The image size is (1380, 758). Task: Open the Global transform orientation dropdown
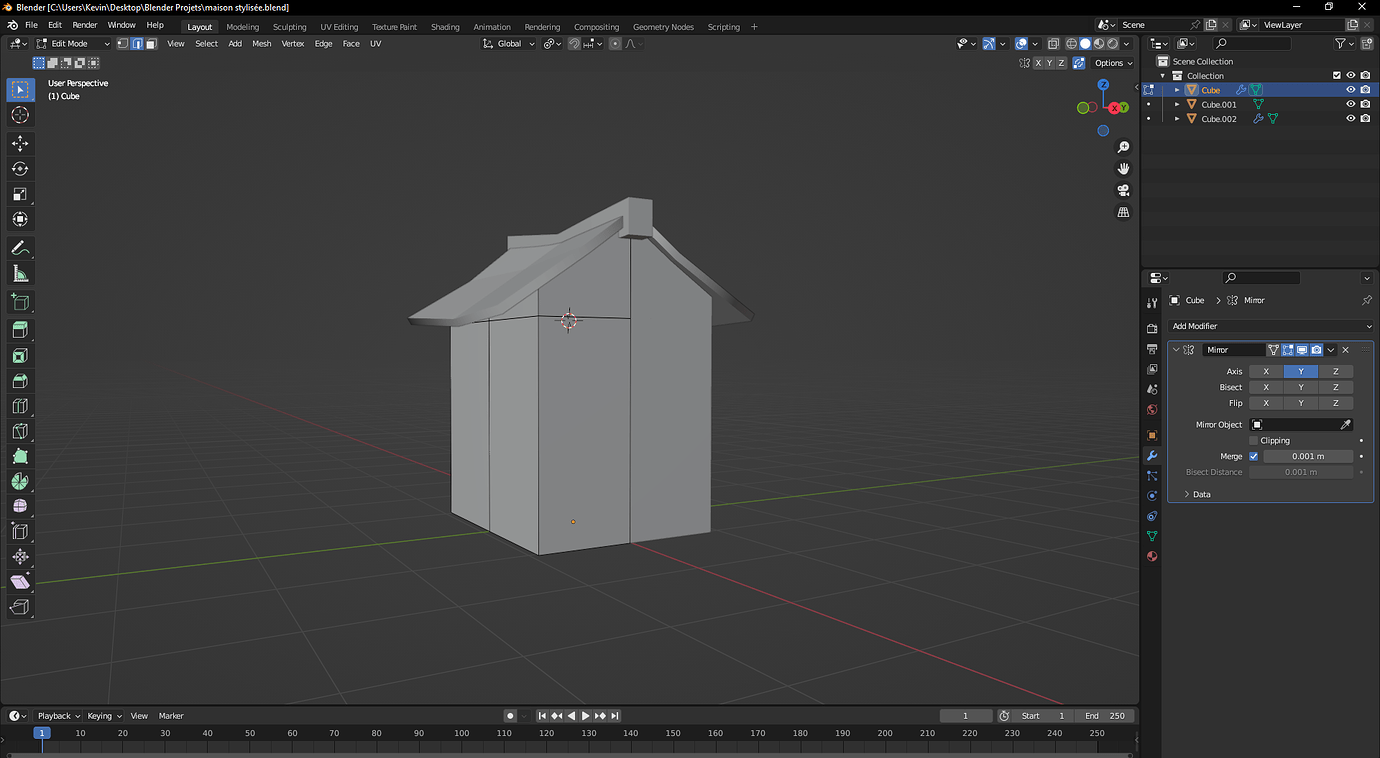pyautogui.click(x=508, y=43)
